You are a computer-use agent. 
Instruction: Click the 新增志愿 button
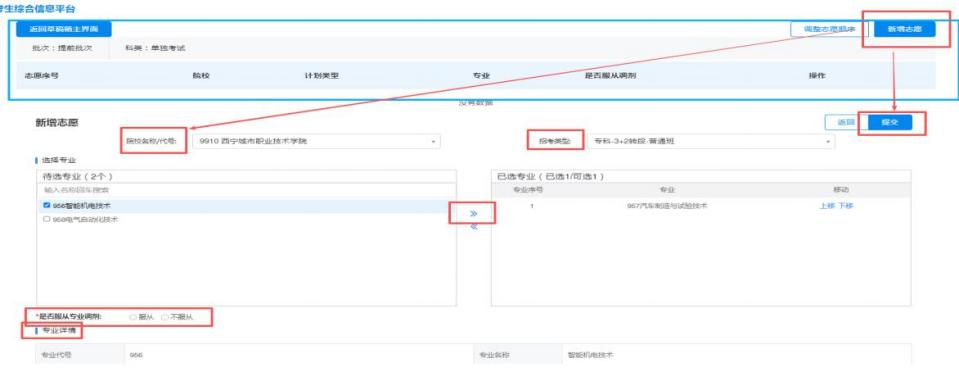pos(905,29)
